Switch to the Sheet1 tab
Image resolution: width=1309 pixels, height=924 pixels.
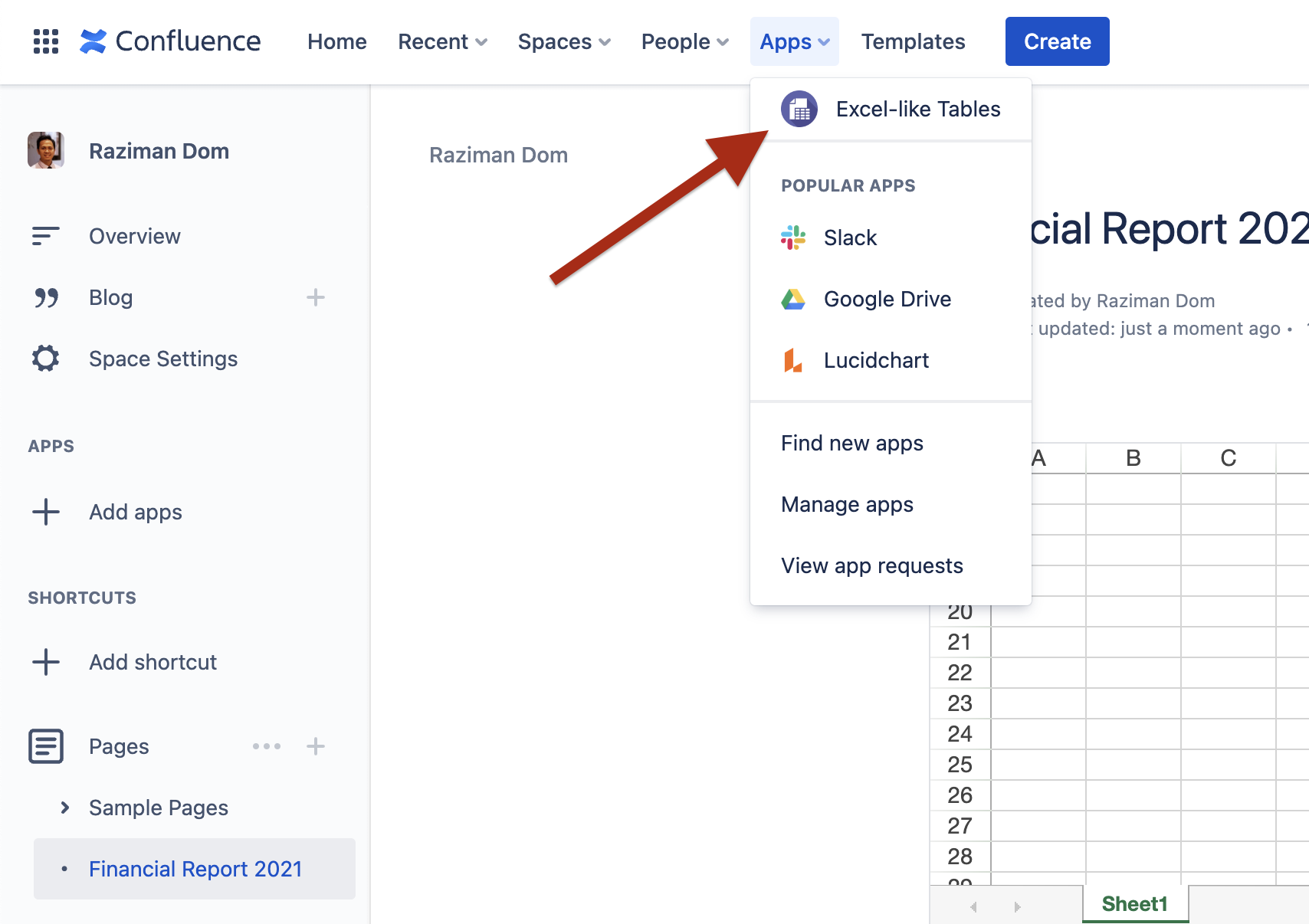(x=1134, y=904)
